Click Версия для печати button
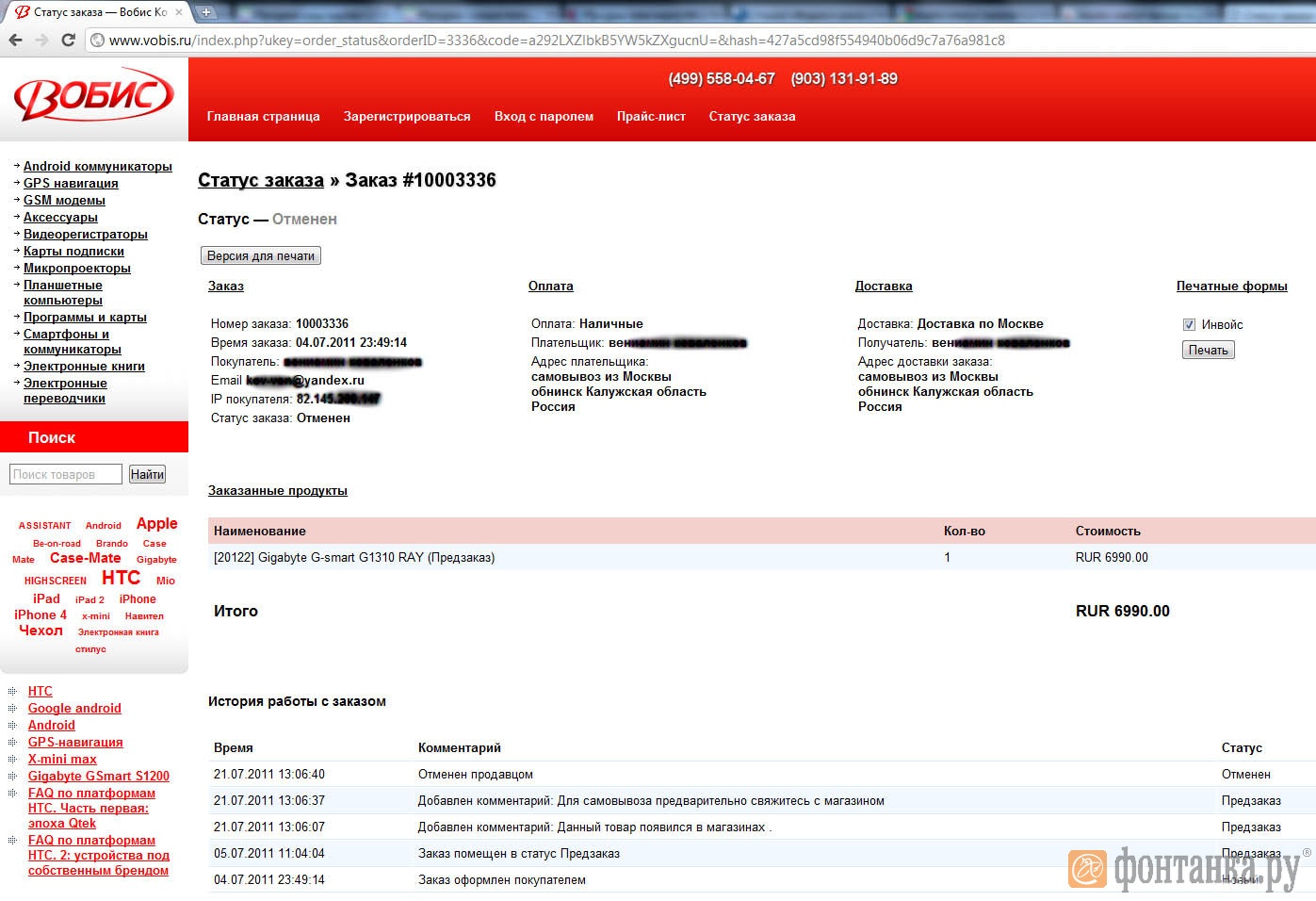This screenshot has width=1316, height=901. 261,255
